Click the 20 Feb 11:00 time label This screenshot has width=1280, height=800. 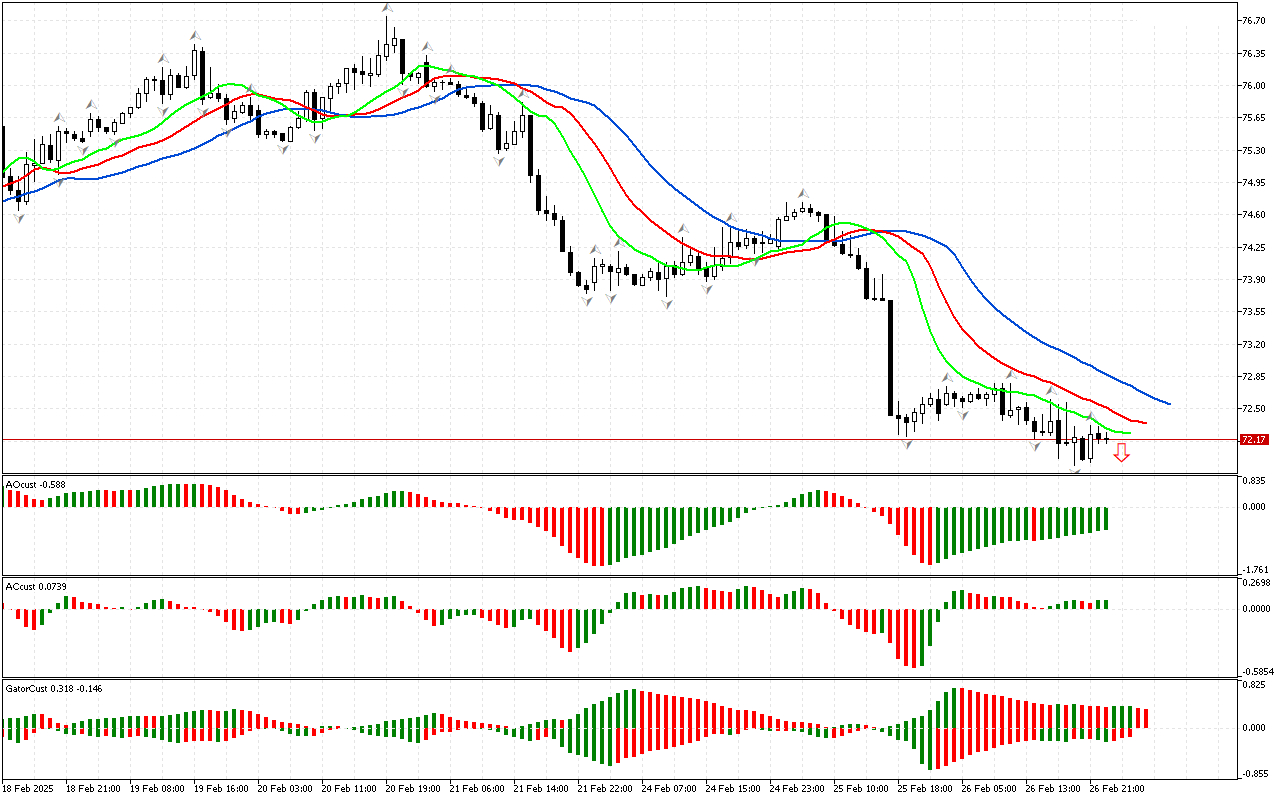349,789
